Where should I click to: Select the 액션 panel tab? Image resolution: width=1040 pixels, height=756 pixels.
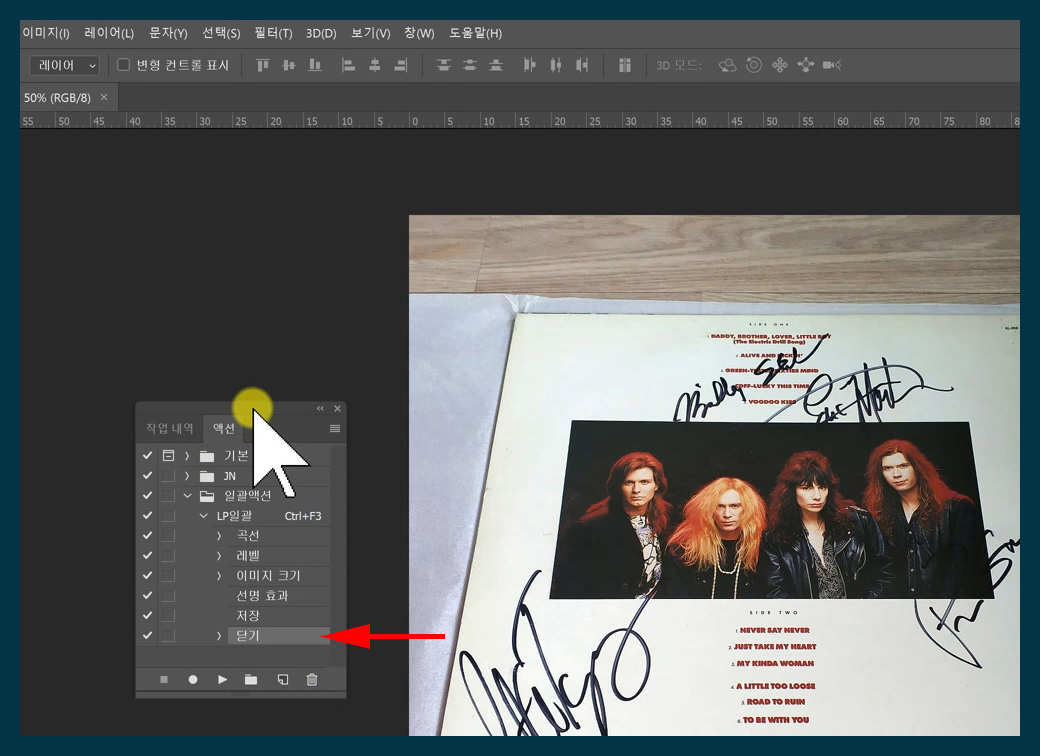224,428
